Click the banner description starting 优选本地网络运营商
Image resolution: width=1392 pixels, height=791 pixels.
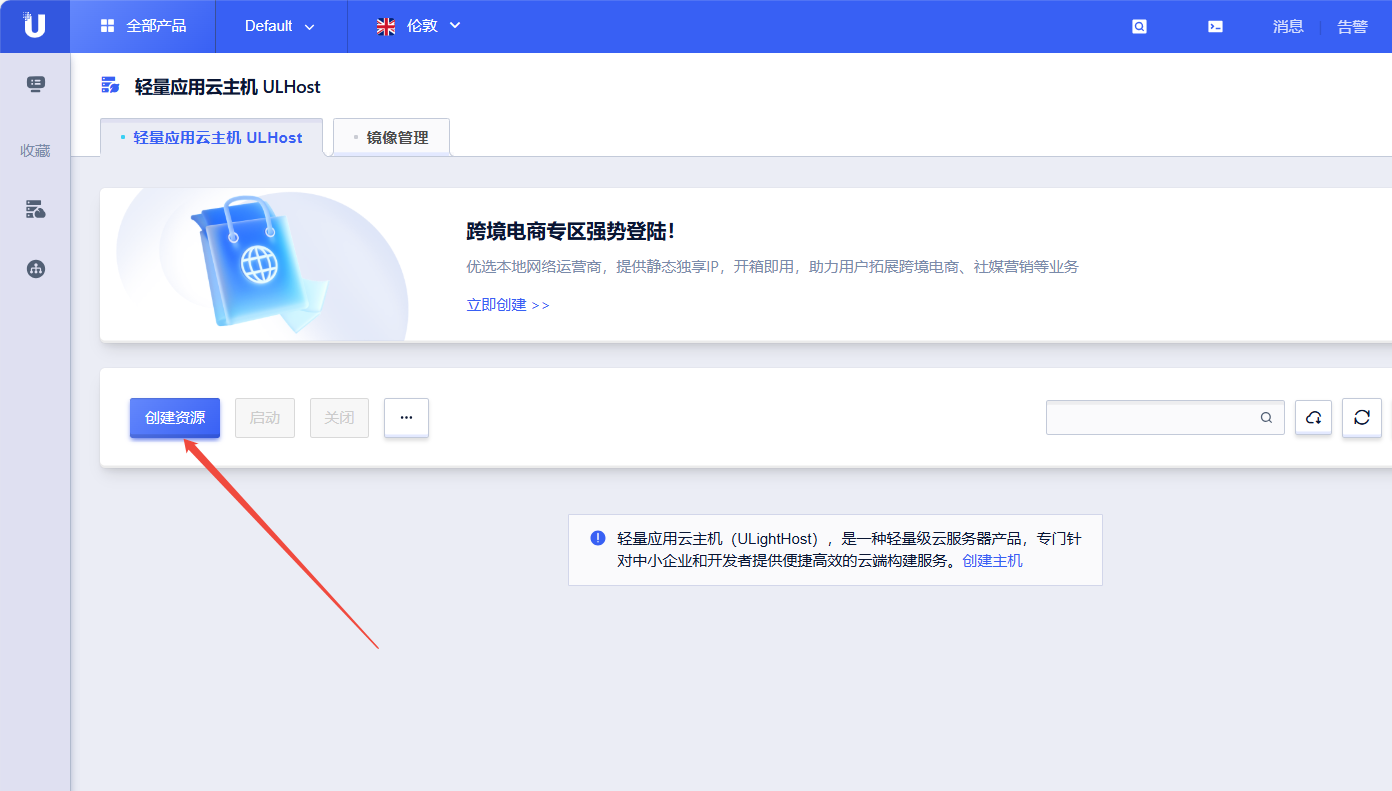click(x=772, y=267)
